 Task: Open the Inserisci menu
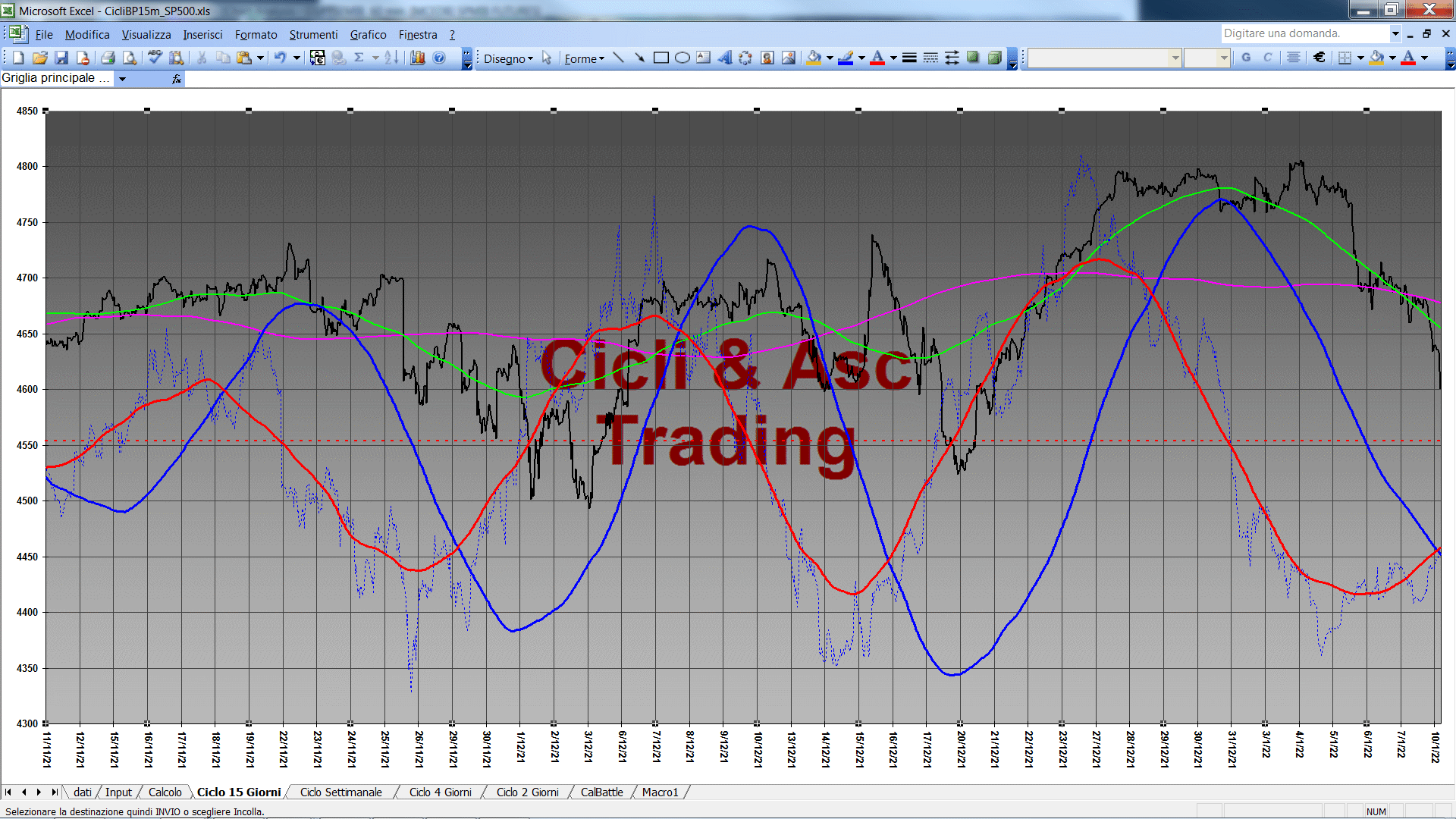[202, 35]
